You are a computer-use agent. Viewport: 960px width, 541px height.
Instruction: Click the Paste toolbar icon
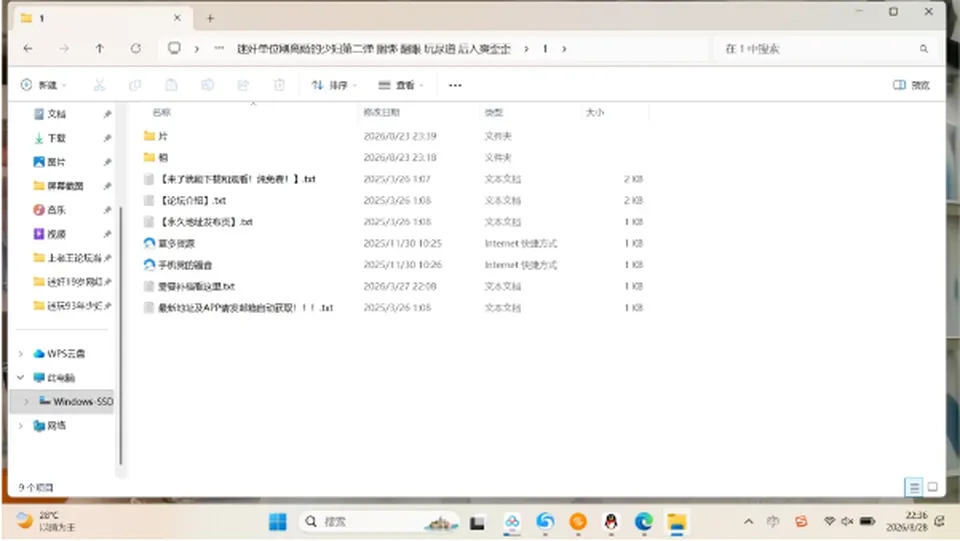tap(171, 85)
